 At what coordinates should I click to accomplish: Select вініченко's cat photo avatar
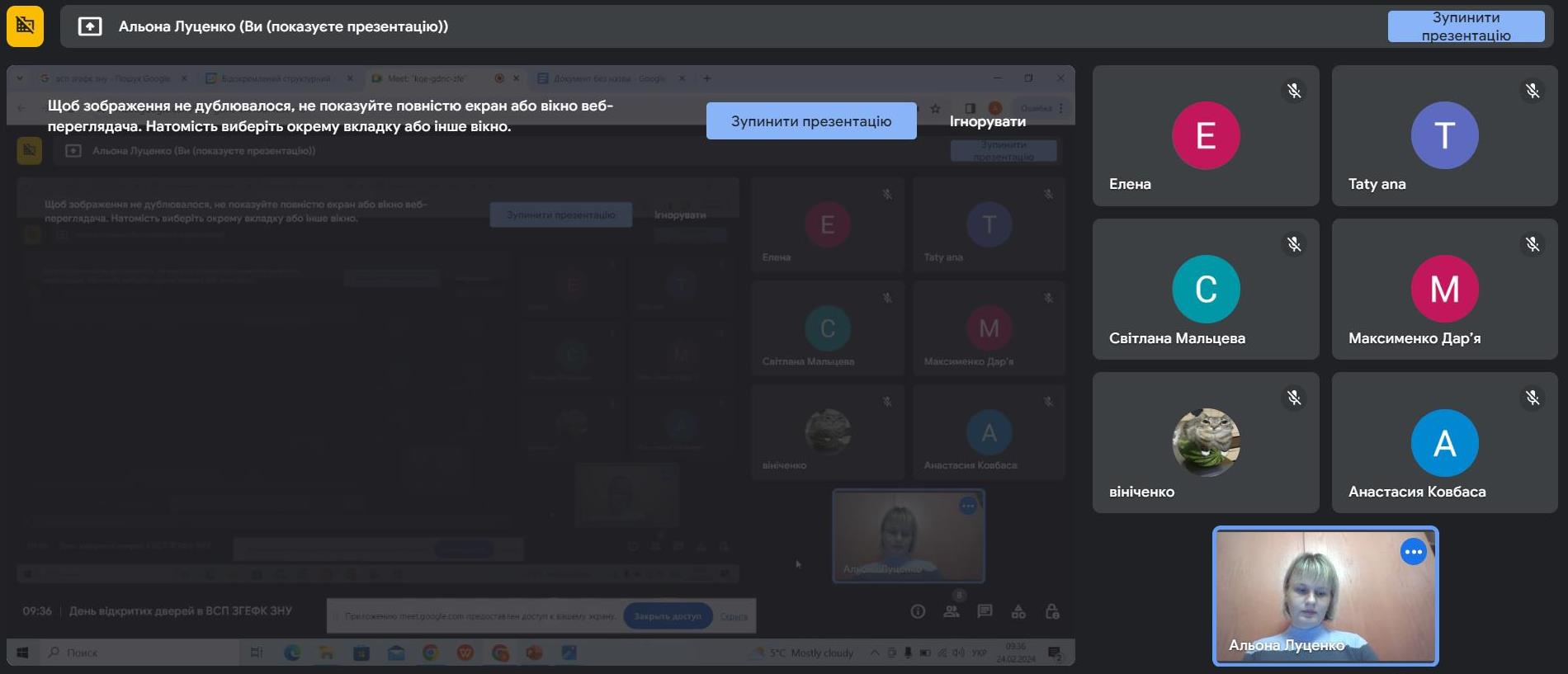point(1206,442)
